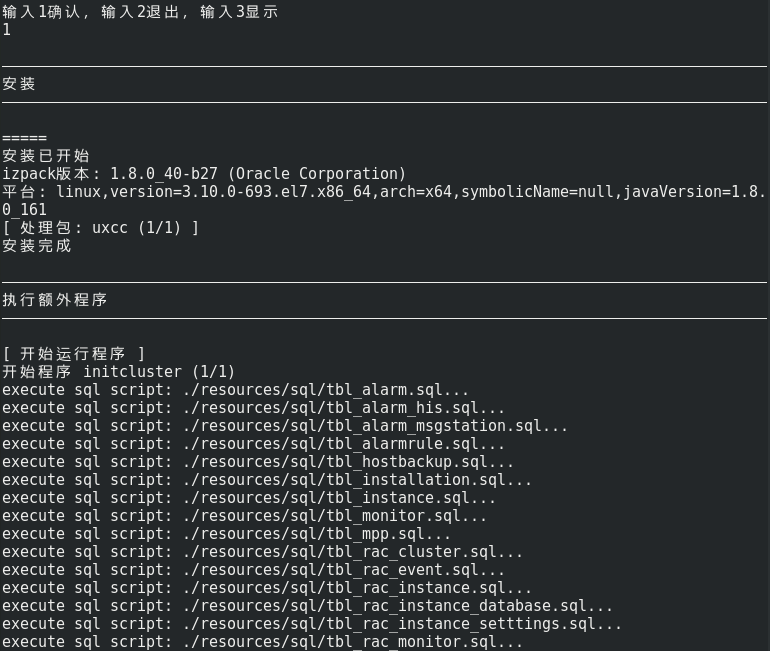The image size is (770, 651).
Task: Click the 处理包 uxcc (1/1) line
Action: 100,228
